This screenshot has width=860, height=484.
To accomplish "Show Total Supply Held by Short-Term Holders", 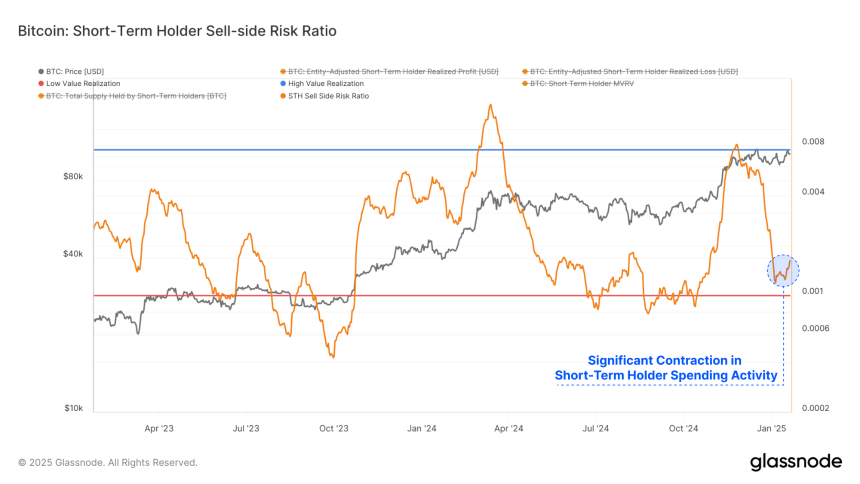I will (x=132, y=95).
